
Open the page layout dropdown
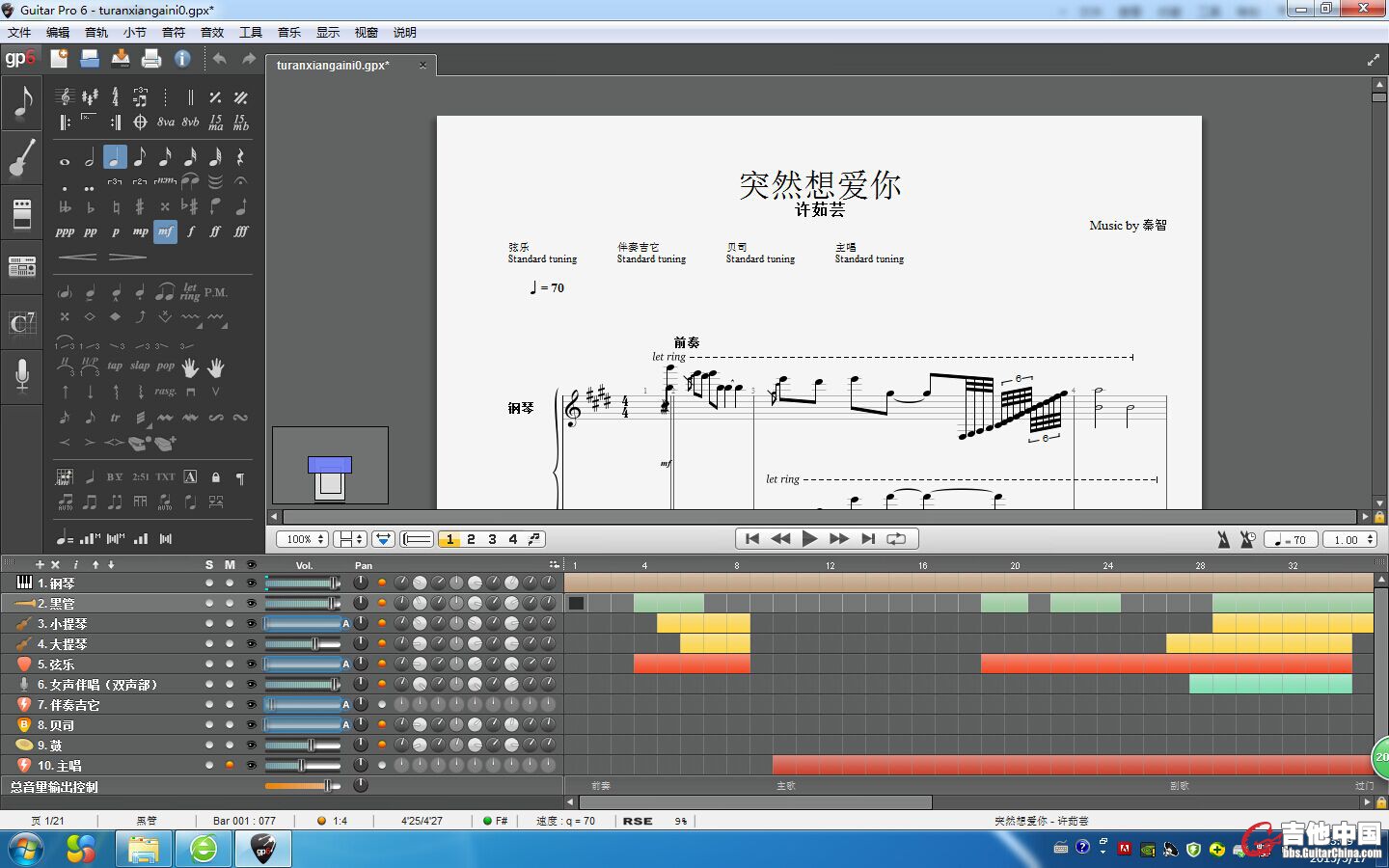click(349, 539)
